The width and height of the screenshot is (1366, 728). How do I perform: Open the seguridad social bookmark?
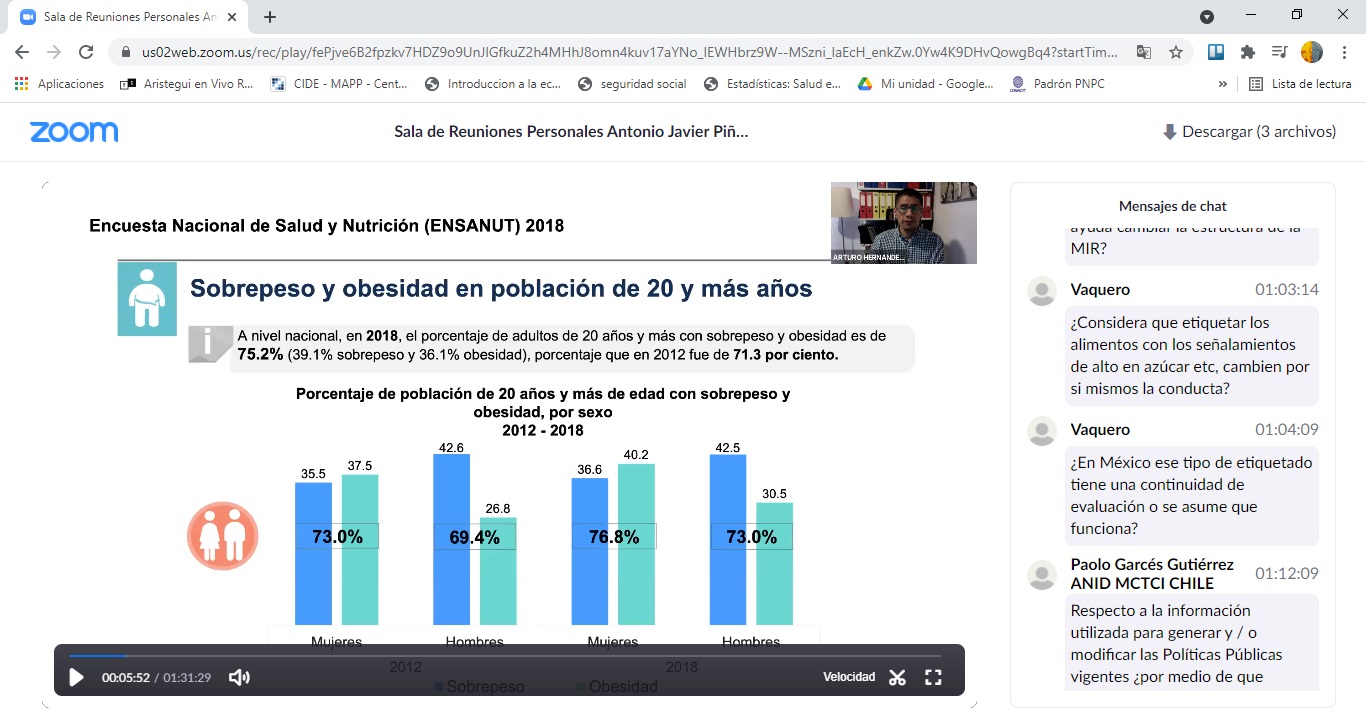[x=632, y=84]
